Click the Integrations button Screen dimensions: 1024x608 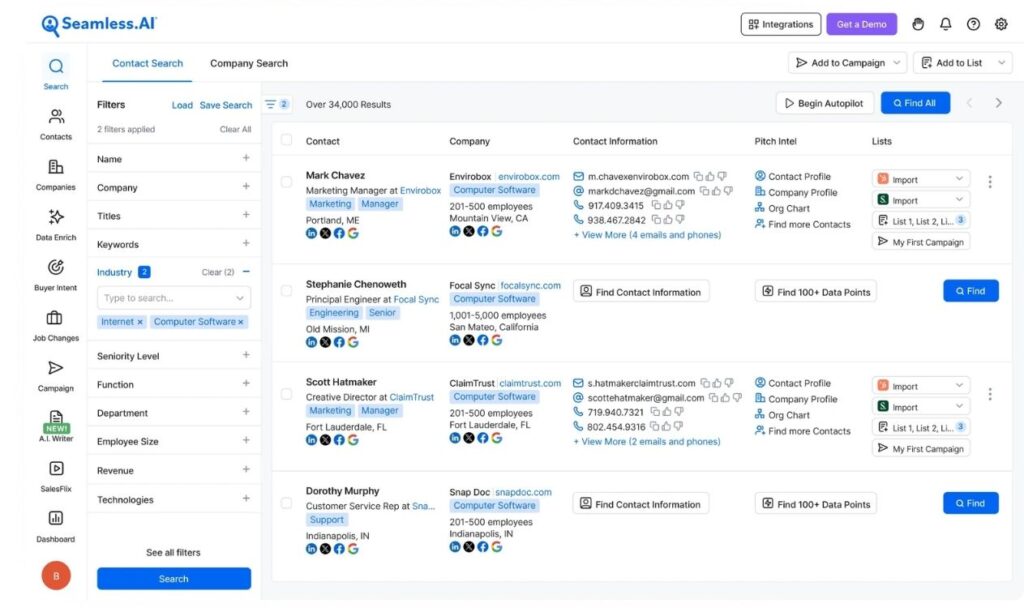coord(780,24)
